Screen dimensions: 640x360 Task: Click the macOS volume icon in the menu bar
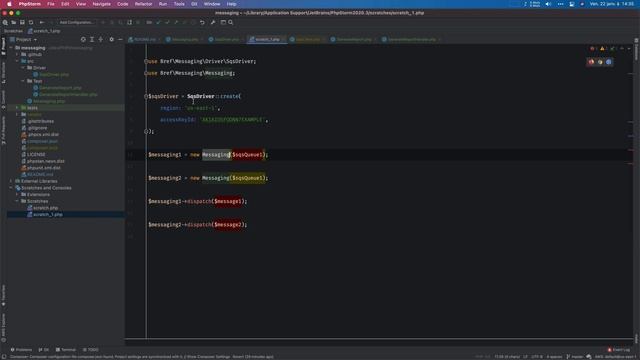548,4
